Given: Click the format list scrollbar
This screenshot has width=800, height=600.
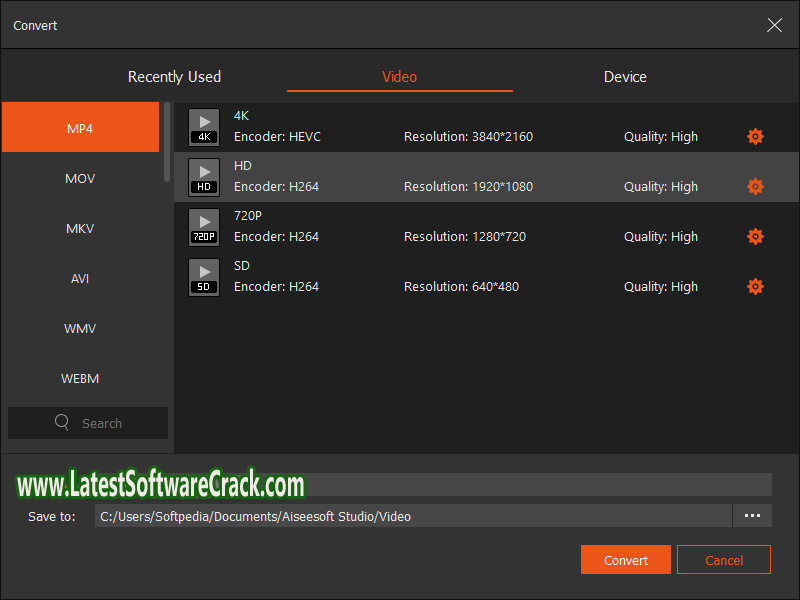Looking at the screenshot, I should pos(167,142).
